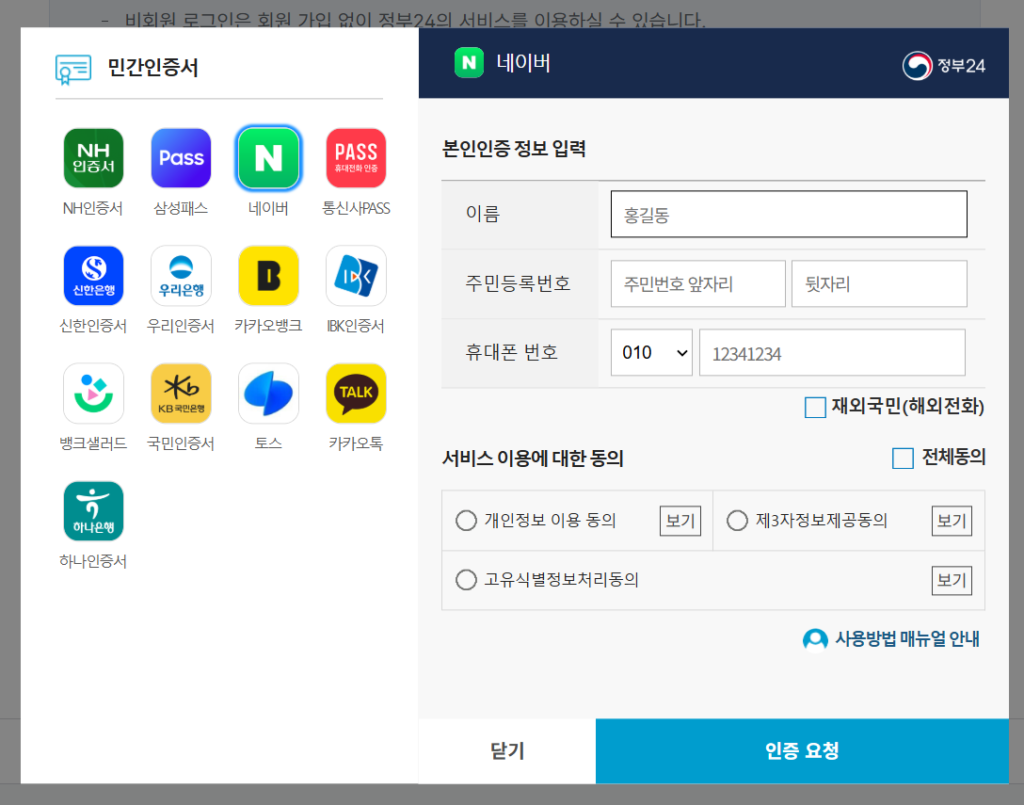Pick the 통신사PASS red icon
Viewport: 1024px width, 805px height.
tap(356, 158)
